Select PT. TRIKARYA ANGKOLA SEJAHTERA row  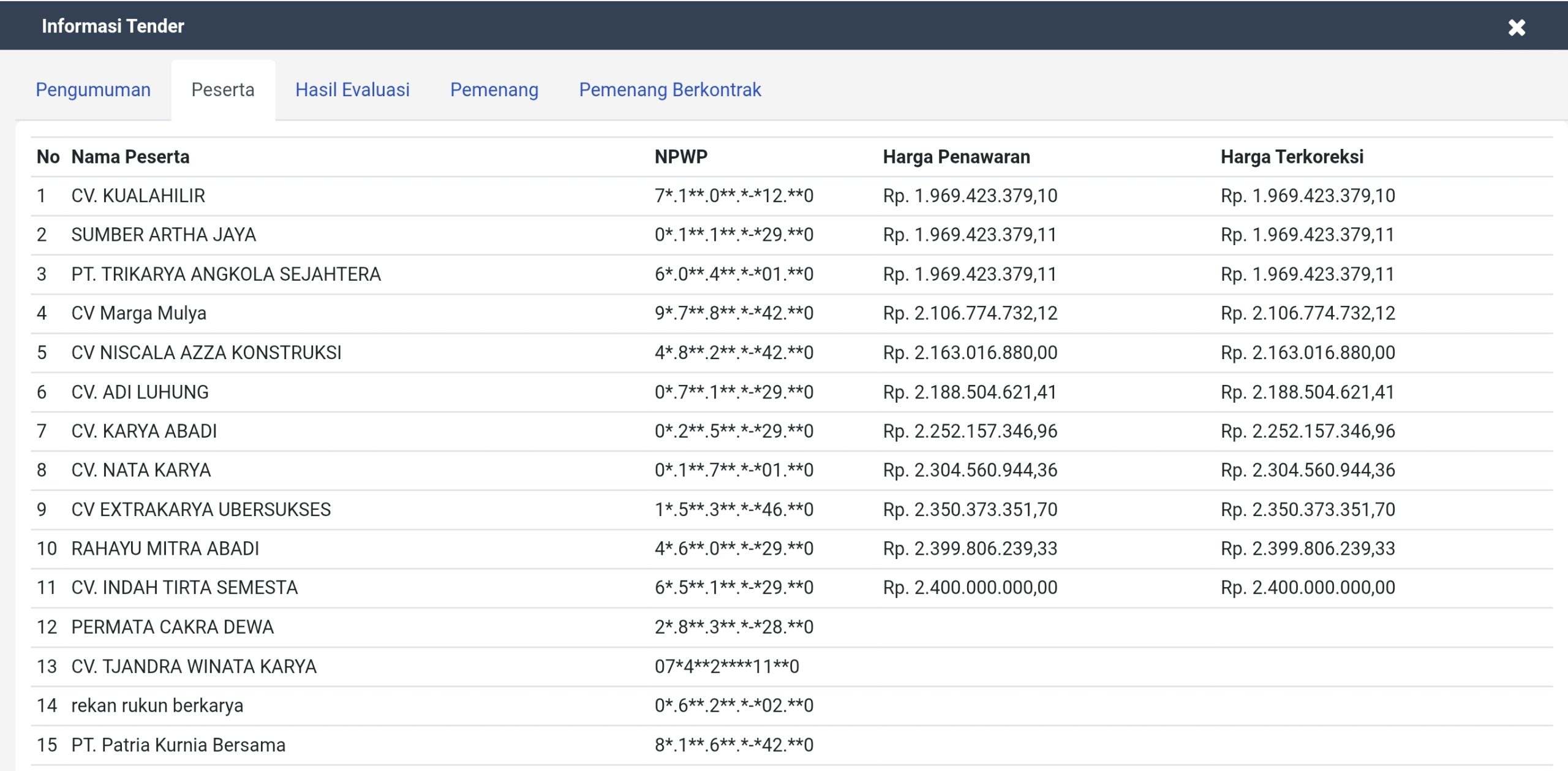(226, 274)
